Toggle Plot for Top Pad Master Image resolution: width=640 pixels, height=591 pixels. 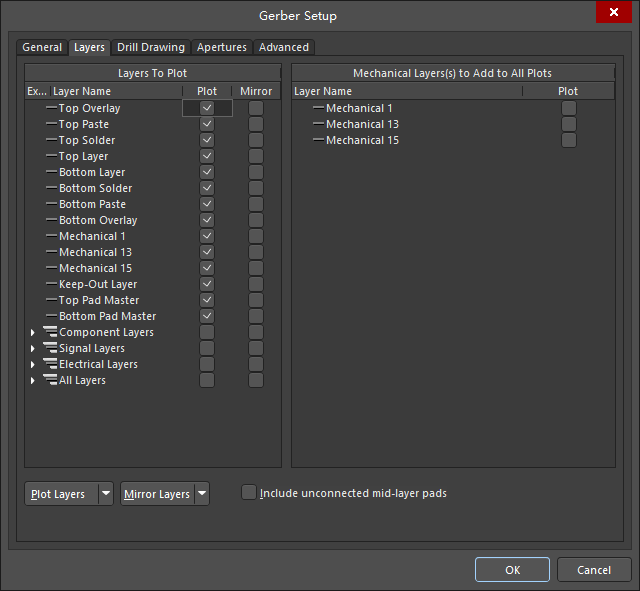point(207,300)
